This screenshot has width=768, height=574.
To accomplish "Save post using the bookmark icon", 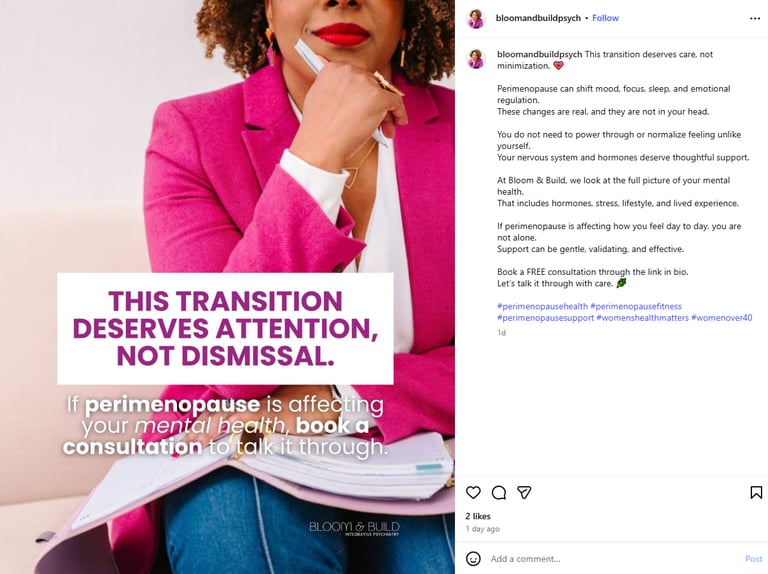I will point(756,492).
